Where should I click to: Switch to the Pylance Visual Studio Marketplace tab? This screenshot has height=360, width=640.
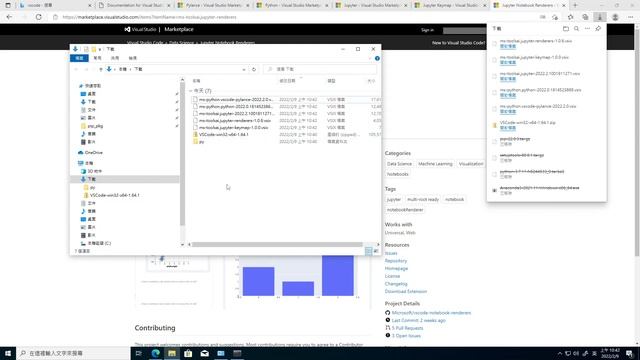pyautogui.click(x=213, y=5)
